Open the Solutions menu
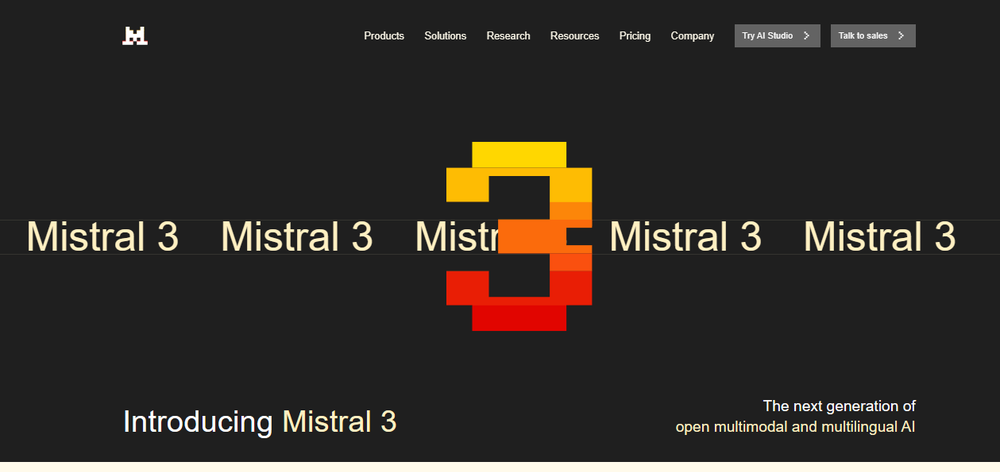Screen dimensions: 1000x472 (x=445, y=36)
